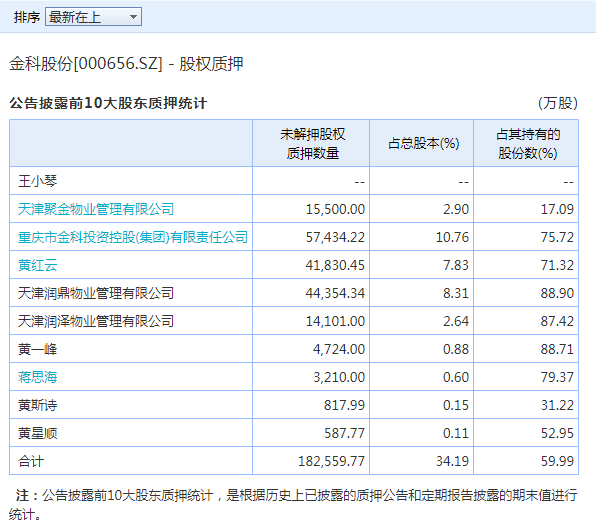Screen dimensions: 596x529
Task: Select the 黄星顺 row name
Action: coord(38,433)
